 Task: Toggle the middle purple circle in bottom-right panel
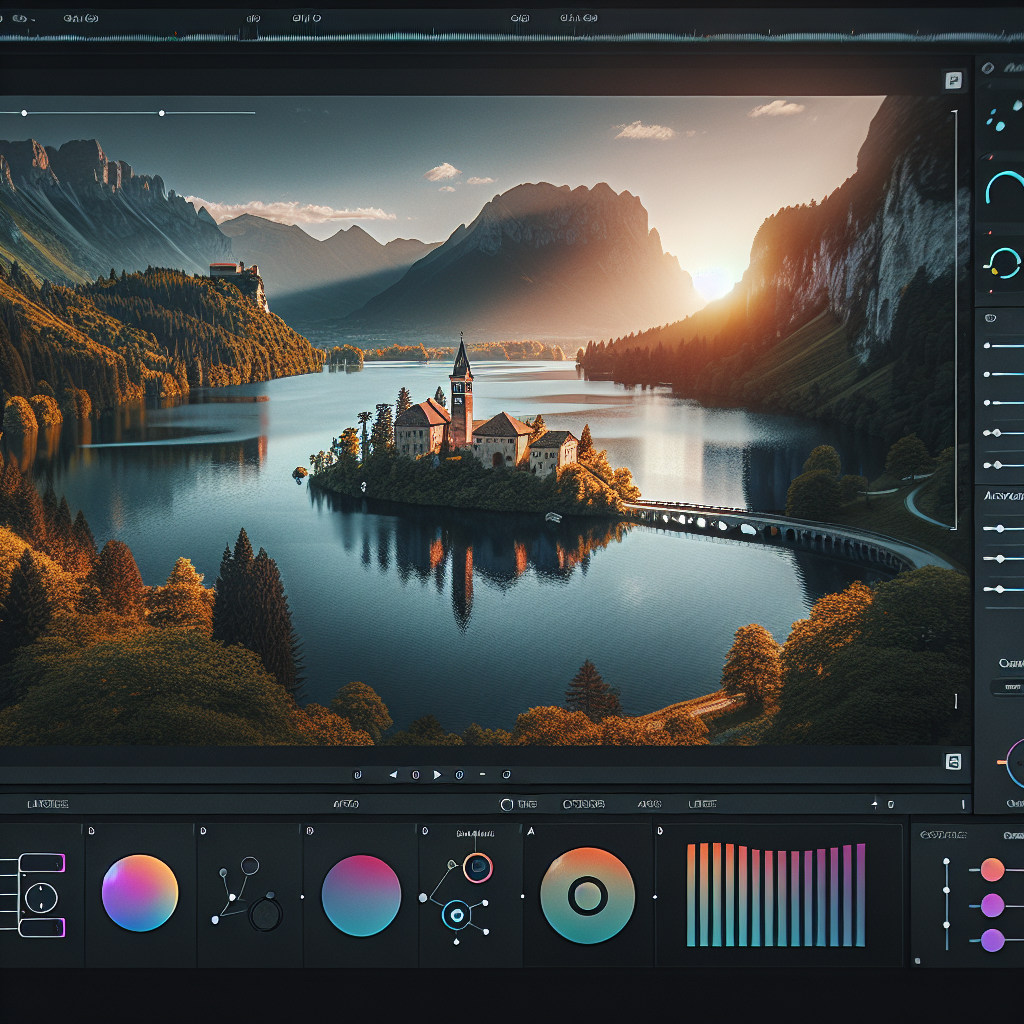tap(992, 905)
